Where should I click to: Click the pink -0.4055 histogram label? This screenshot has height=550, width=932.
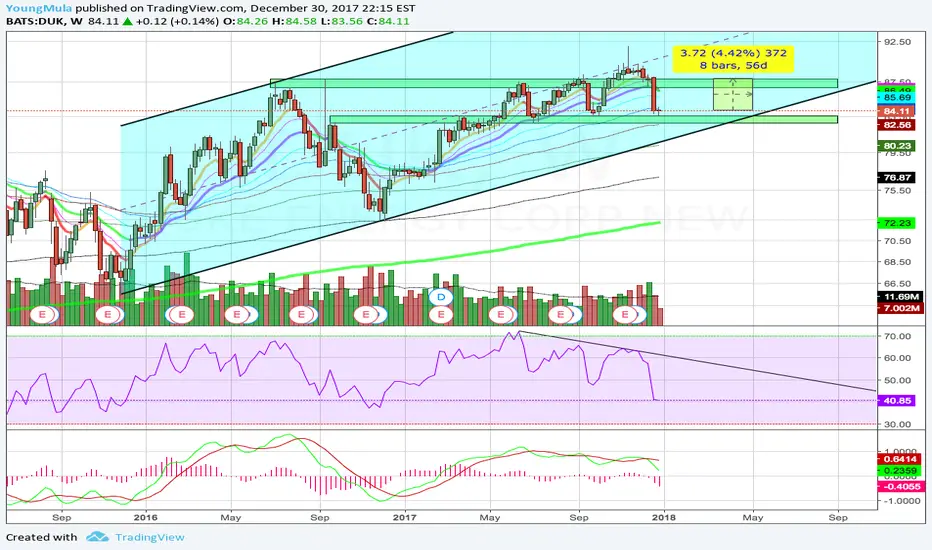(902, 486)
